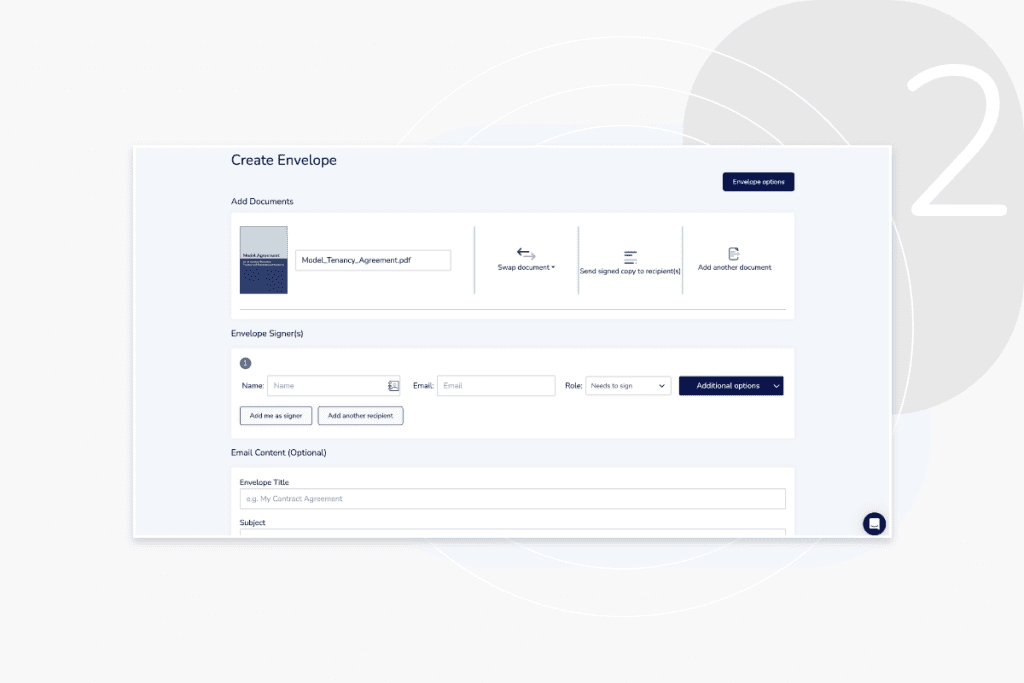Click Add me as signer
The height and width of the screenshot is (683, 1024).
(x=276, y=416)
